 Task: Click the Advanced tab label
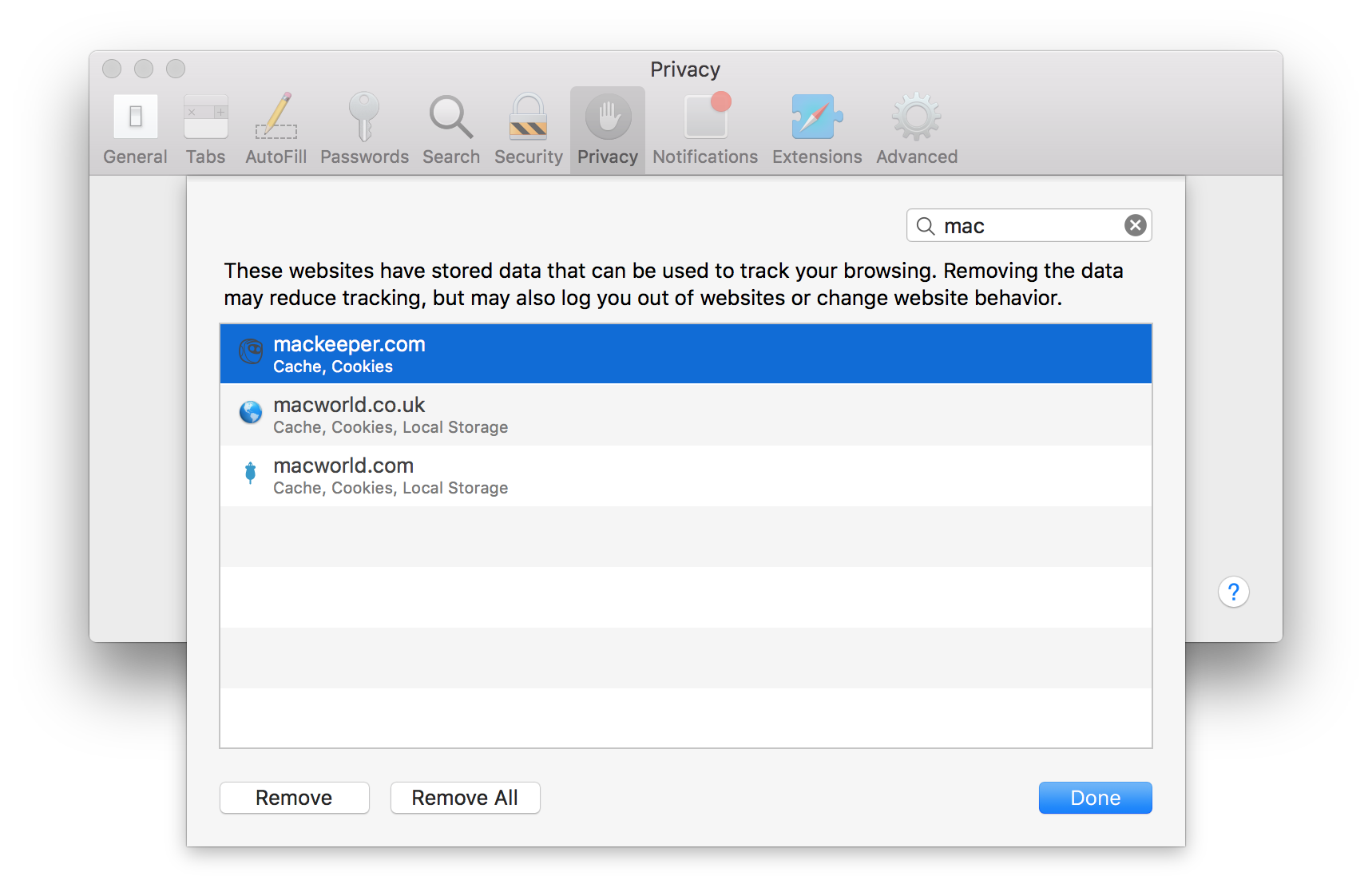pyautogui.click(x=917, y=157)
